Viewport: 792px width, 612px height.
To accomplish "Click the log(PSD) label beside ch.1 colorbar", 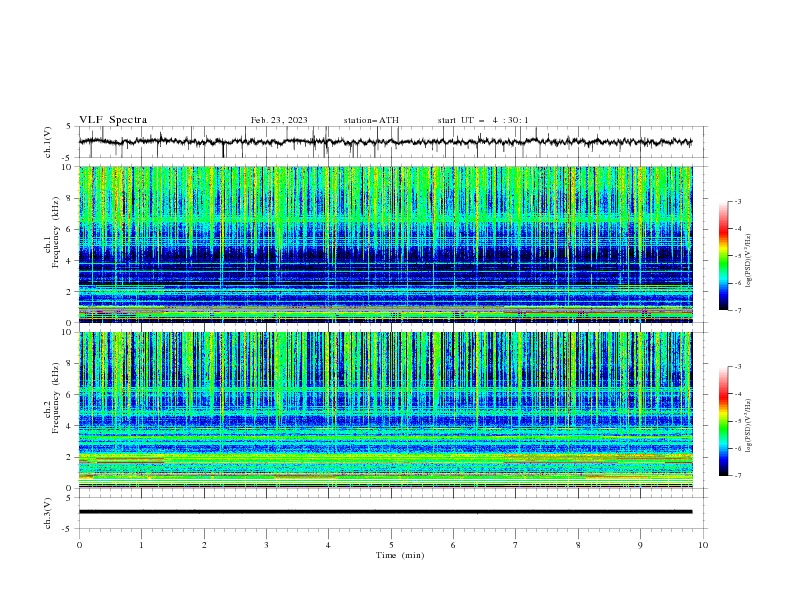I will (748, 261).
